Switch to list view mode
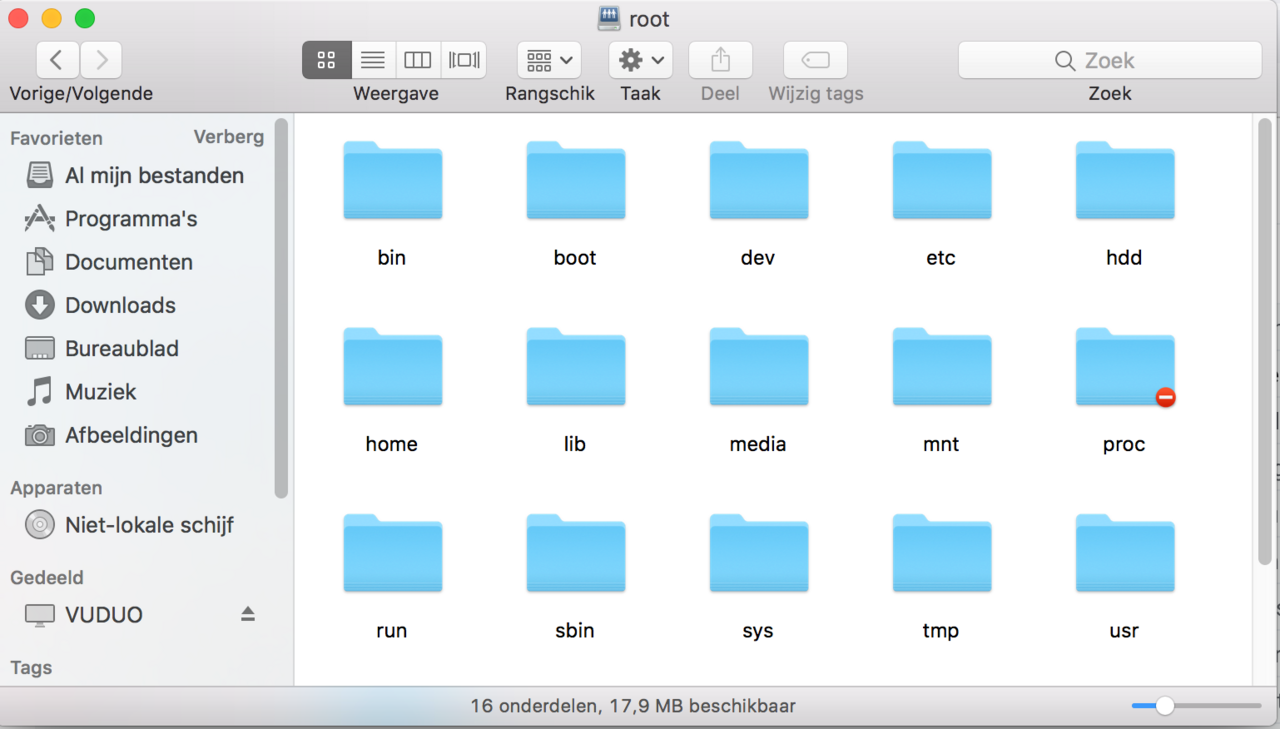1280x729 pixels. (372, 60)
